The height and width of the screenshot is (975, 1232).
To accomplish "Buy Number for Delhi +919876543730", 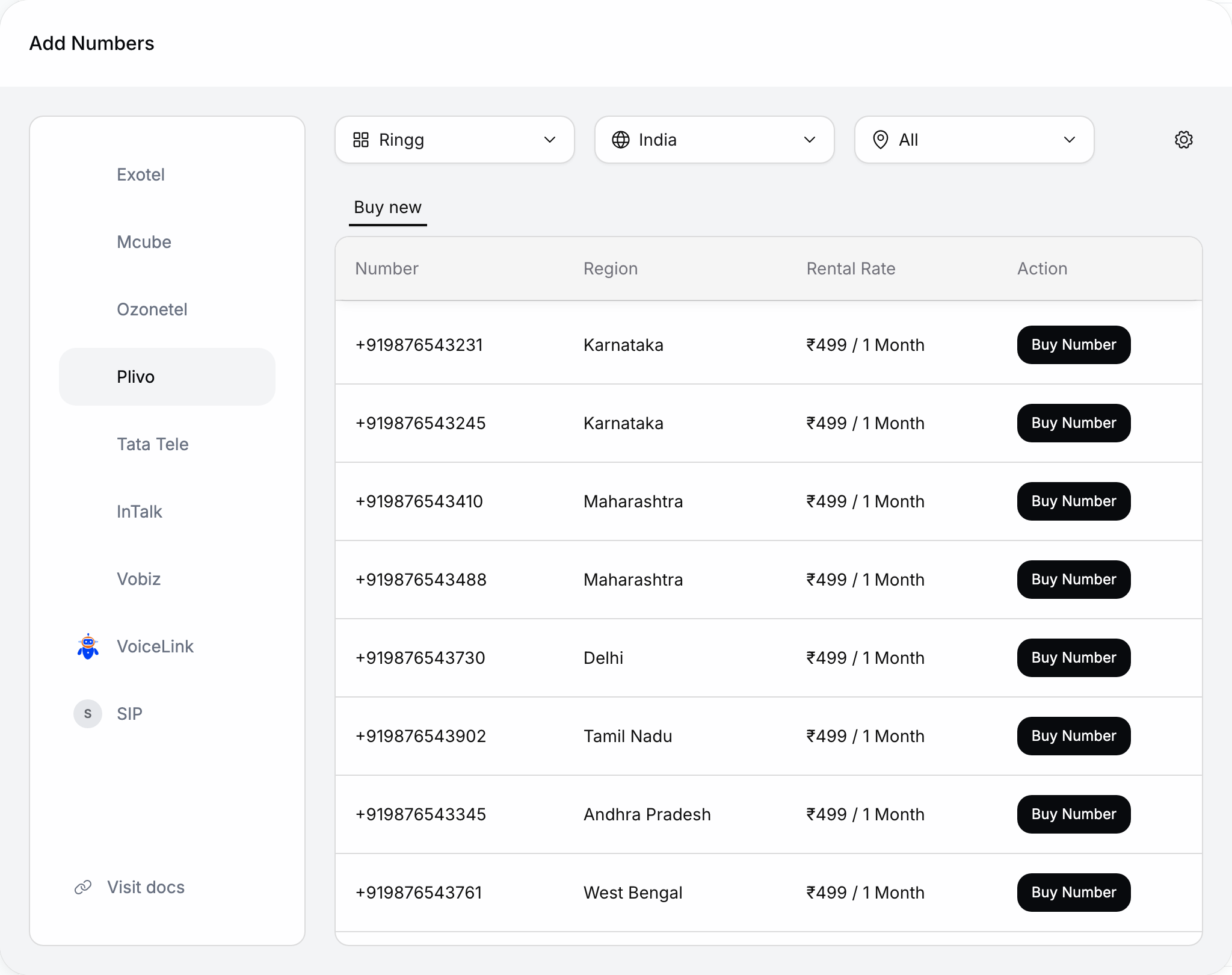I will [x=1074, y=658].
